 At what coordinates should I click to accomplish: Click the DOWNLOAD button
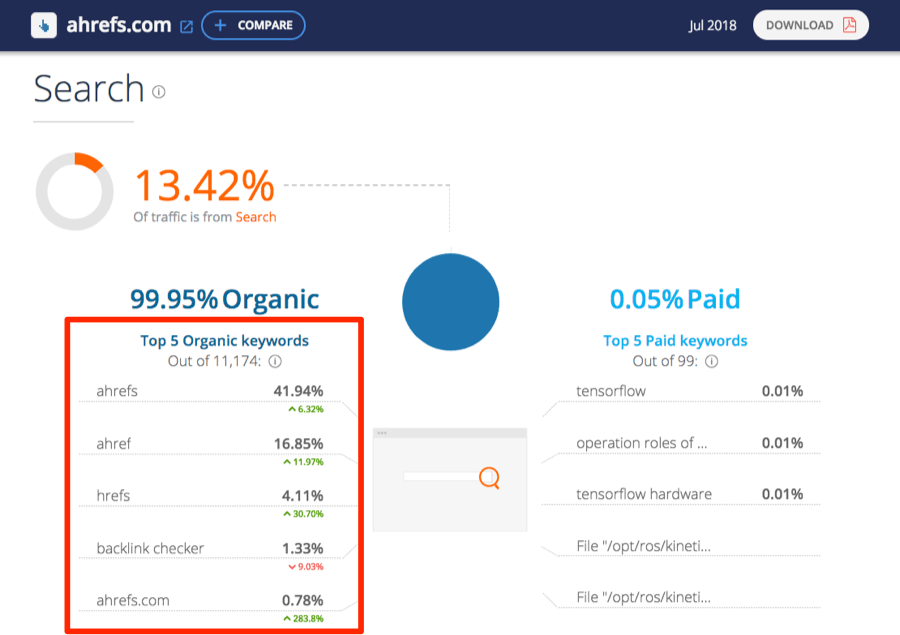coord(811,24)
